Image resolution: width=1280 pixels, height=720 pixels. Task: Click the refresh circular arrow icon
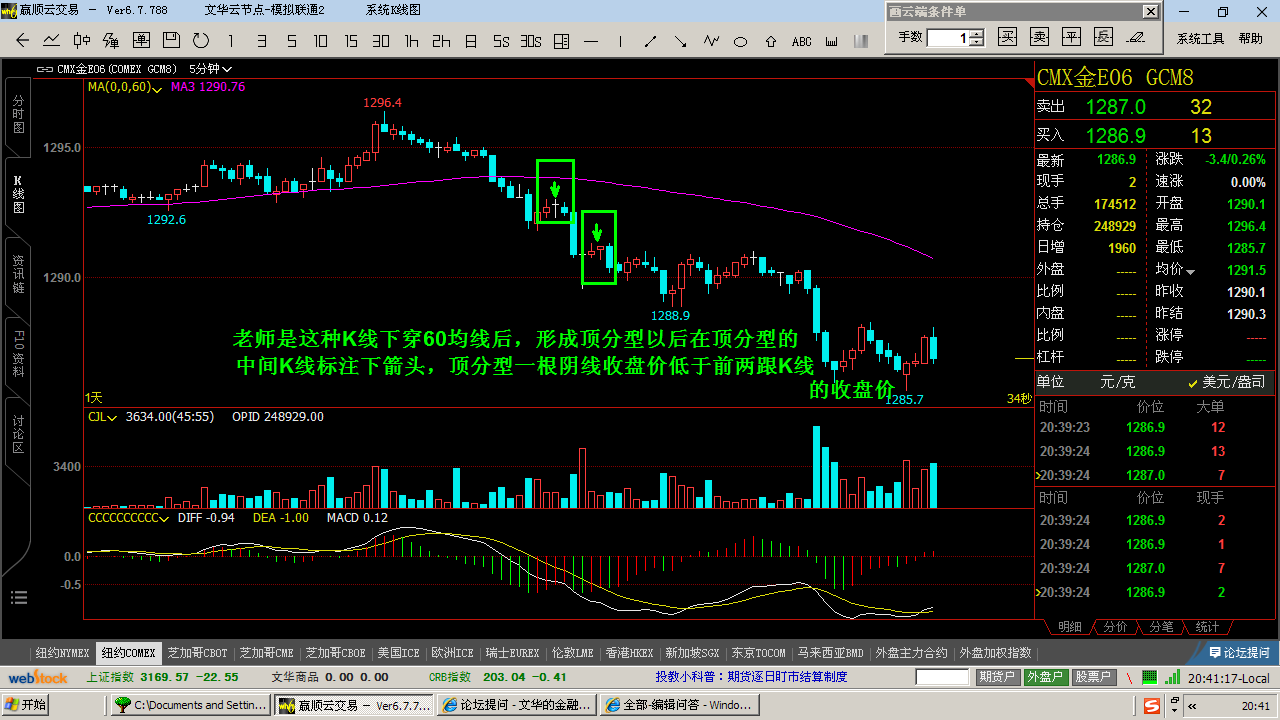[201, 41]
